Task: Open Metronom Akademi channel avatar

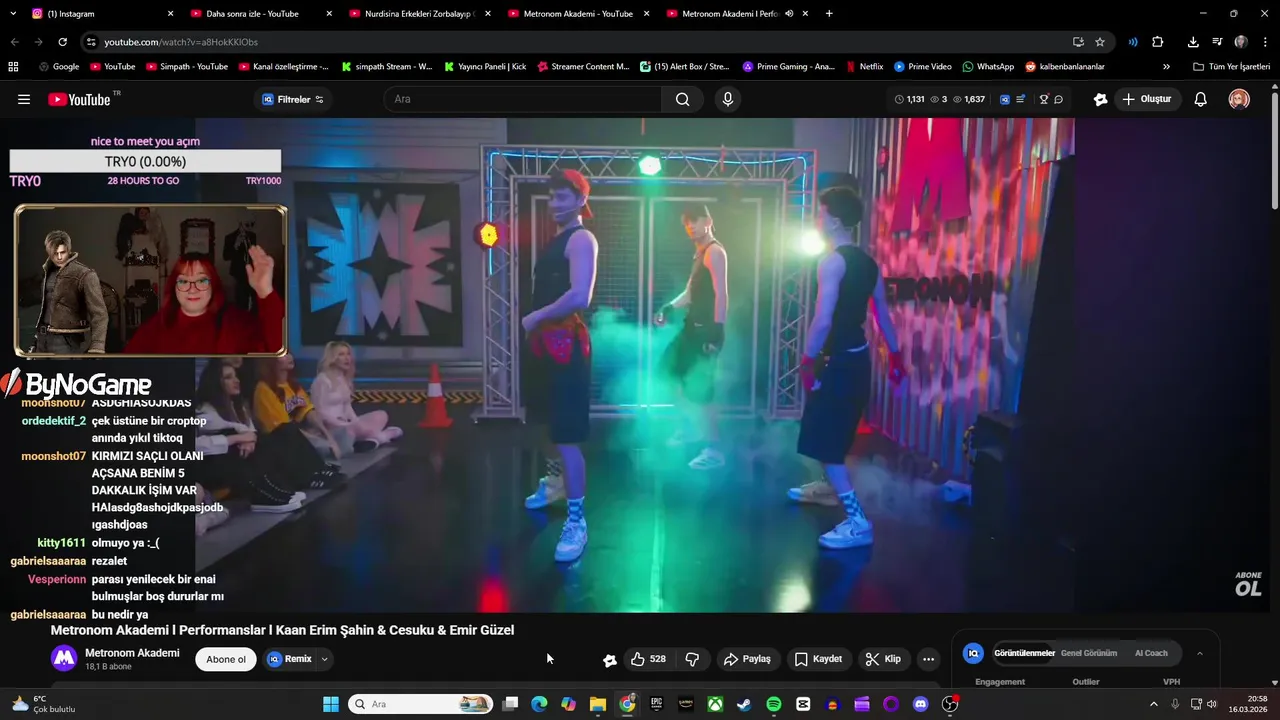Action: [x=64, y=658]
